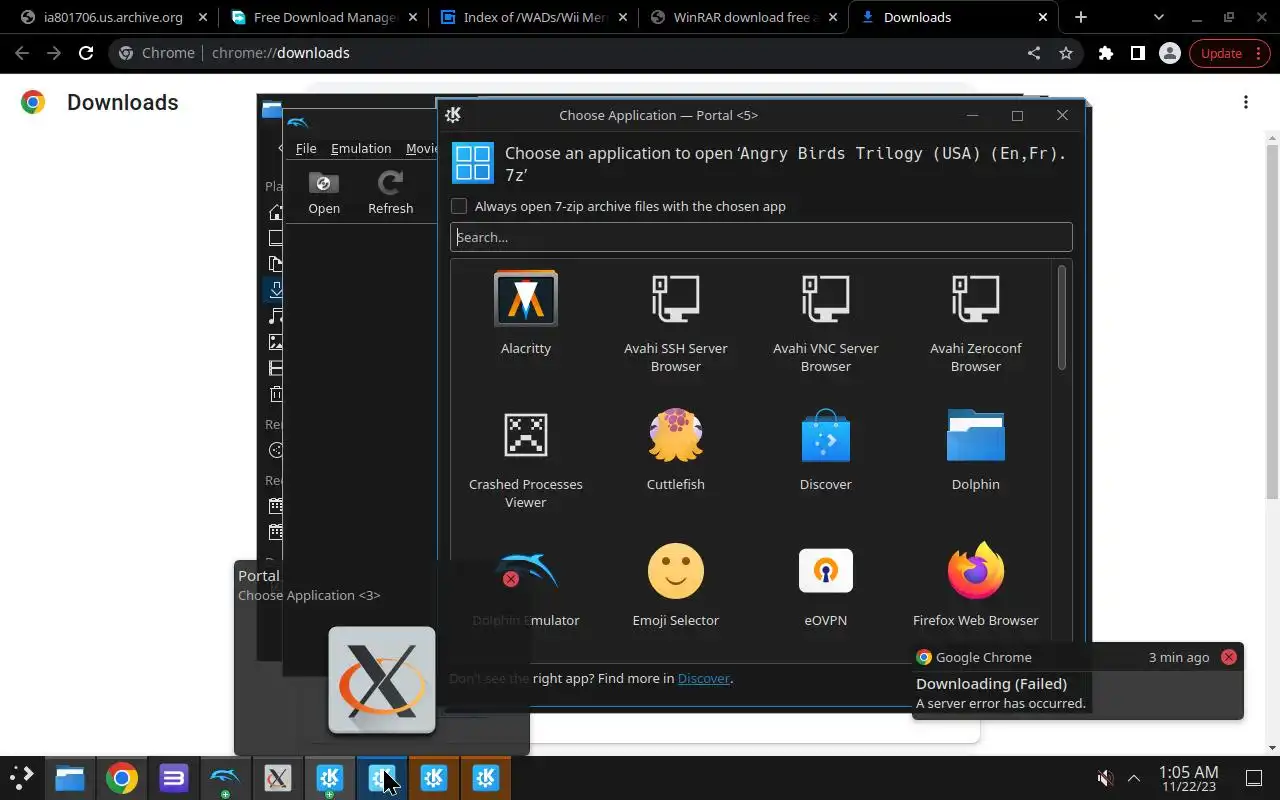Click the Chrome Downloads page scrollbar
The image size is (1280, 800).
[1272, 320]
